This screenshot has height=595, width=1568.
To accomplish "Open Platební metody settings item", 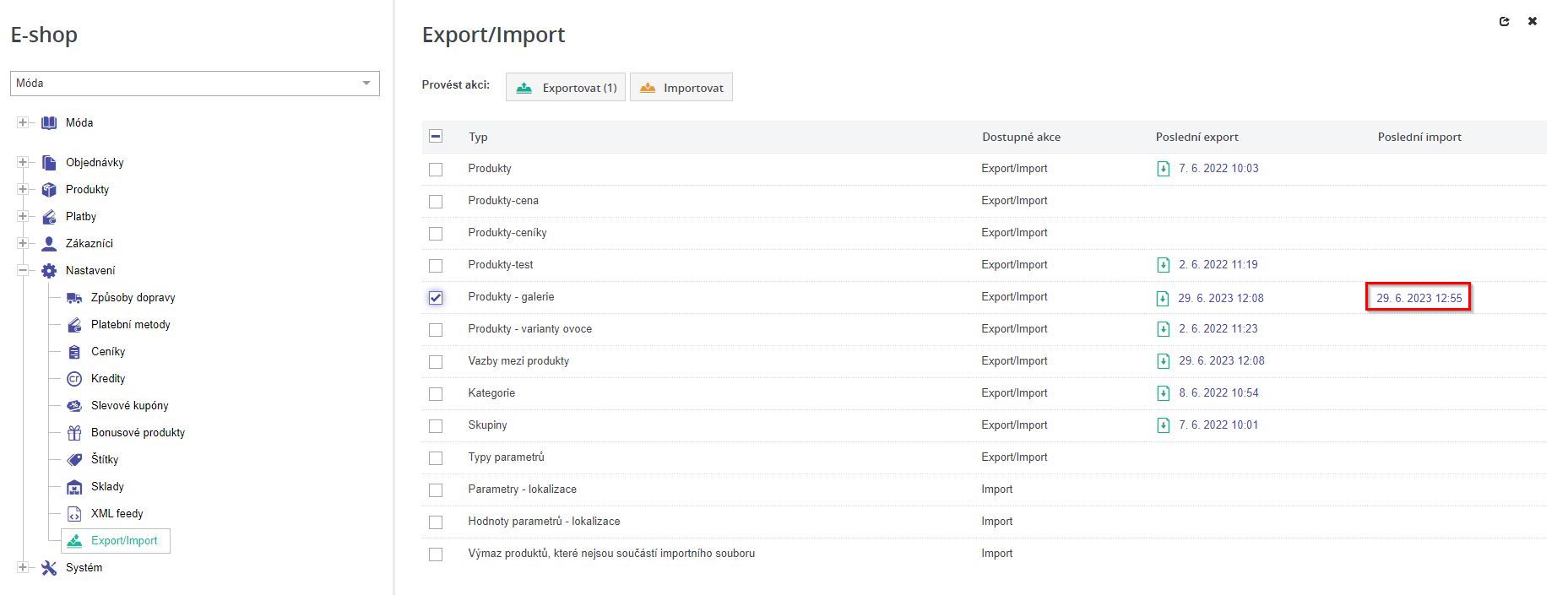I will 131,324.
